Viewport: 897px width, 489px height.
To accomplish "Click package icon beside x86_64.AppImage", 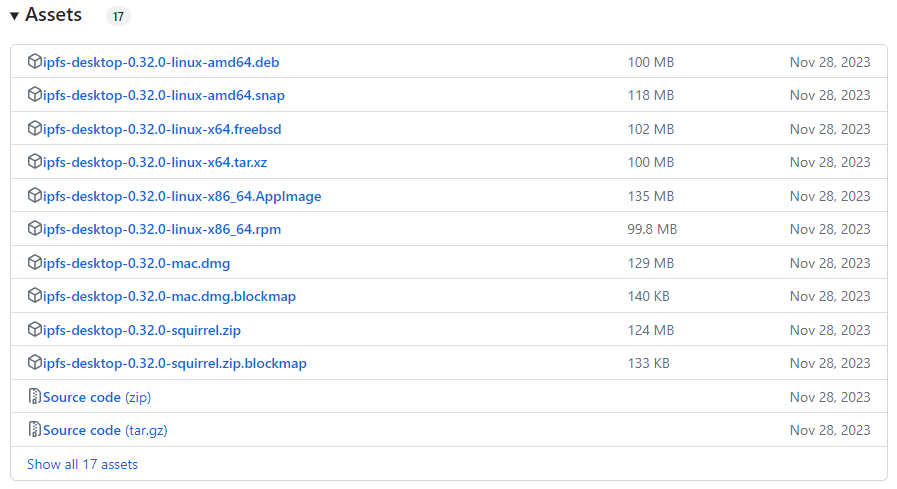I will (x=34, y=196).
